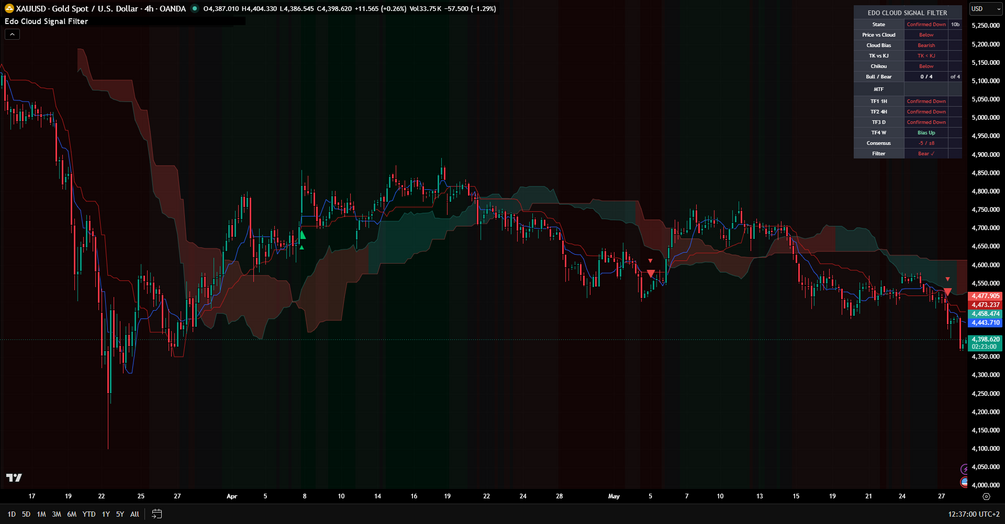The image size is (1005, 524).
Task: Click TF4 W value Bias Up
Action: [x=926, y=133]
